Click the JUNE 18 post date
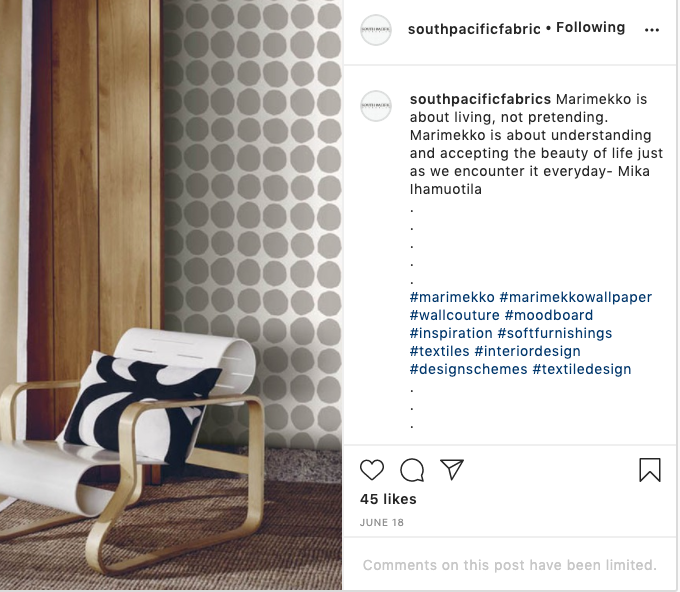The image size is (680, 592). pyautogui.click(x=382, y=523)
